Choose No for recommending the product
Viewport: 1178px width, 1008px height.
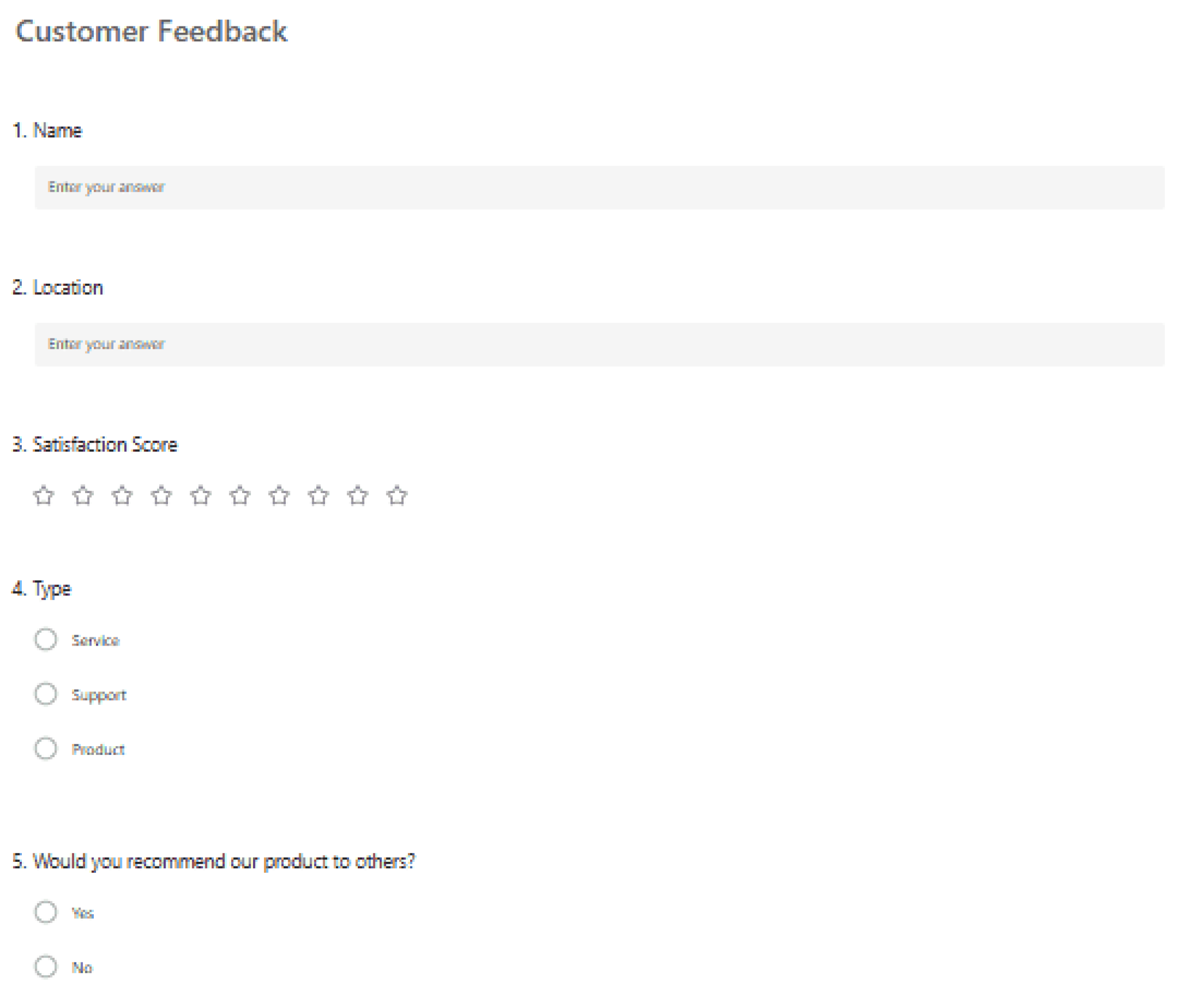coord(46,967)
